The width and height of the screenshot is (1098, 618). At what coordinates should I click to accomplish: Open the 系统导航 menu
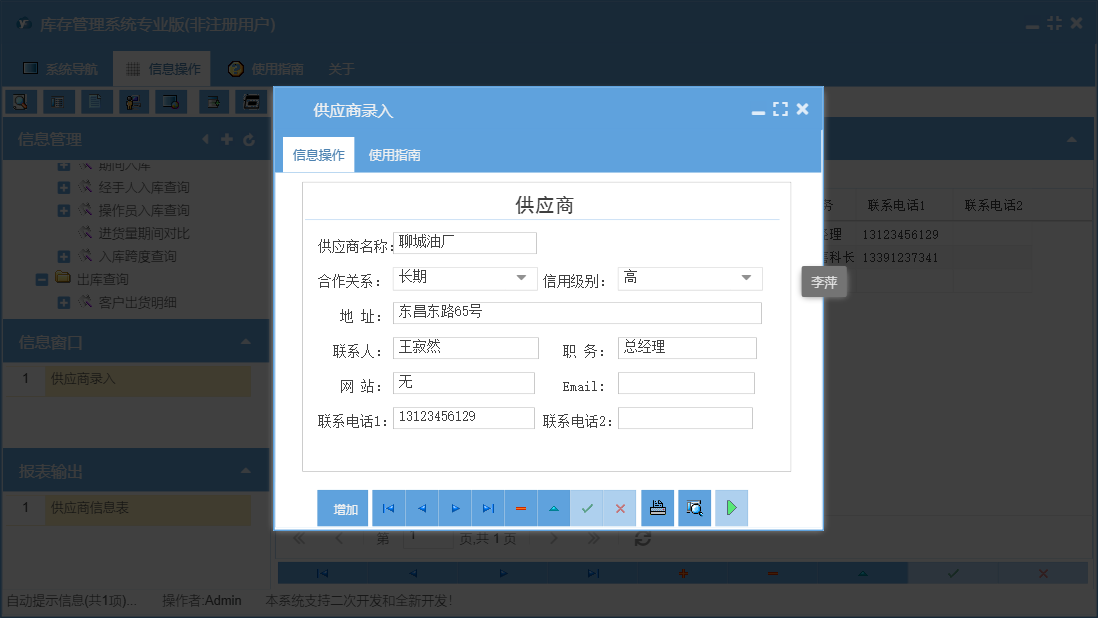click(60, 69)
